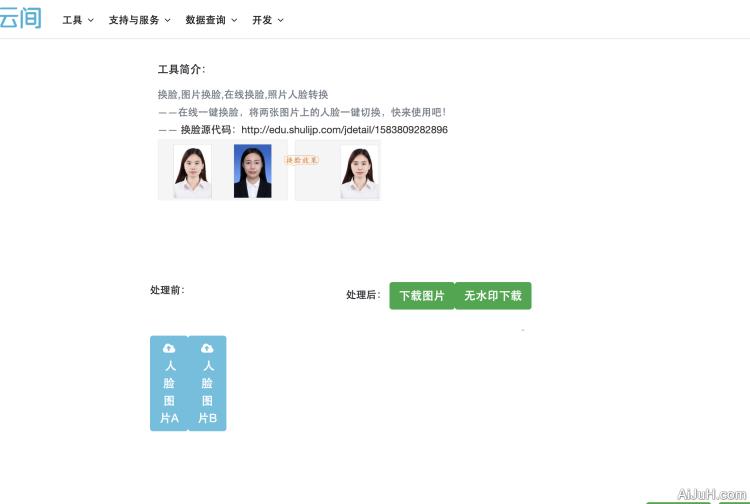The height and width of the screenshot is (504, 750).
Task: Click the white-background portrait sample photo
Action: click(x=192, y=171)
